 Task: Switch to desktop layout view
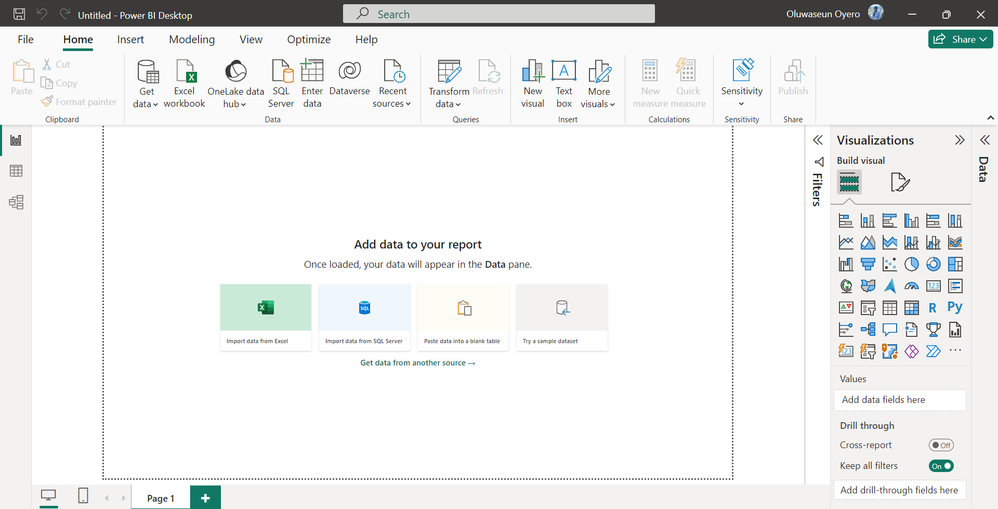point(48,496)
